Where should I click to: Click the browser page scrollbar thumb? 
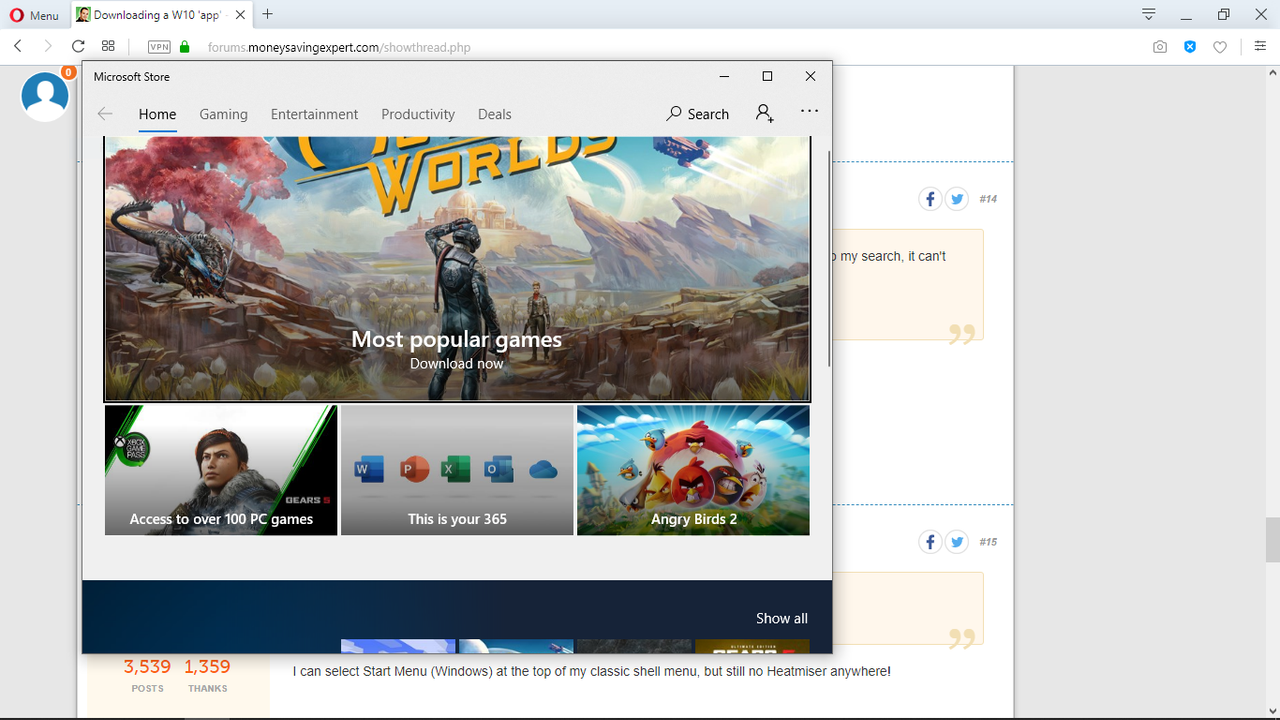click(1272, 540)
